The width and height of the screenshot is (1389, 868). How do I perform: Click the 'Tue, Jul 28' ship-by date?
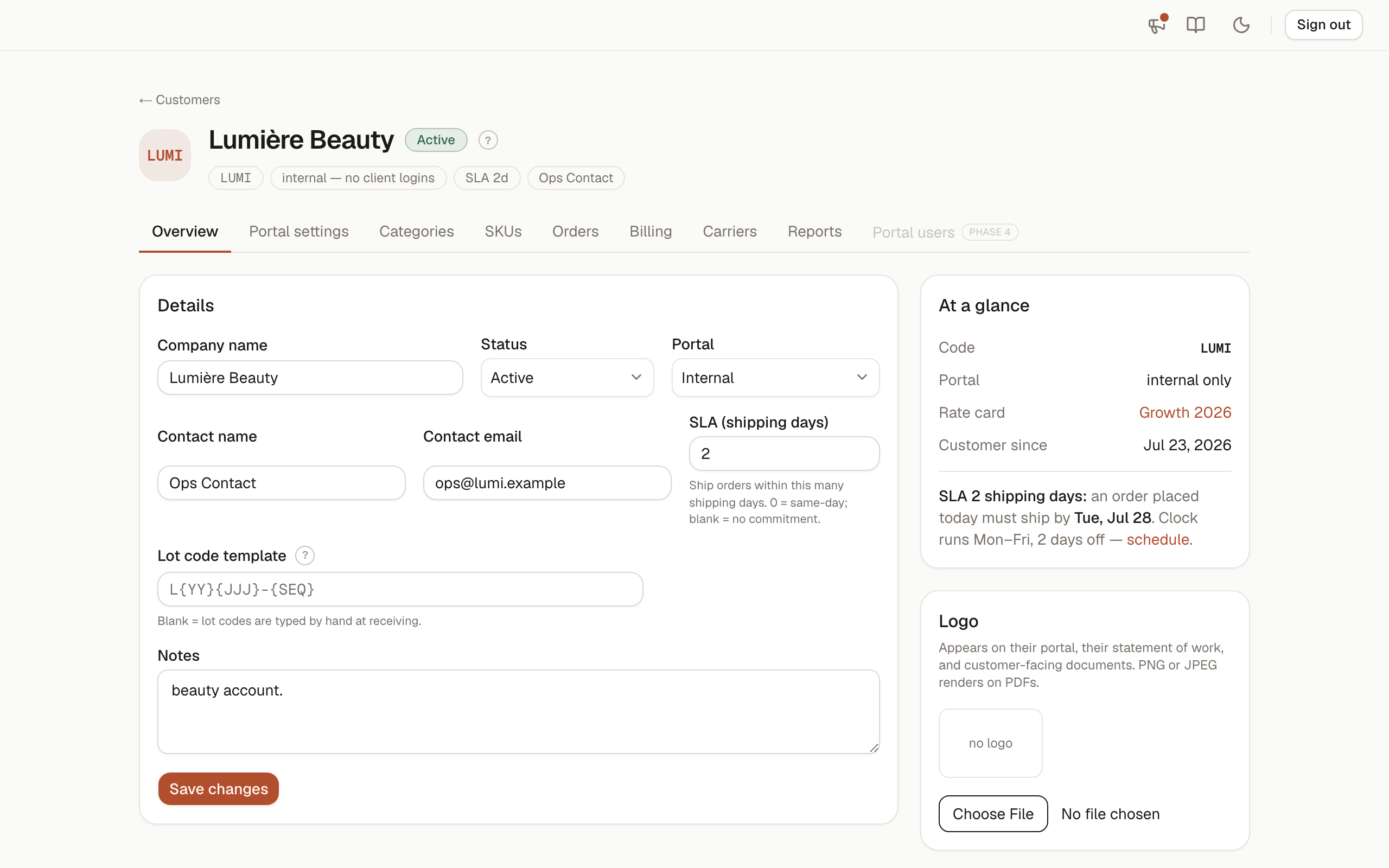1112,518
